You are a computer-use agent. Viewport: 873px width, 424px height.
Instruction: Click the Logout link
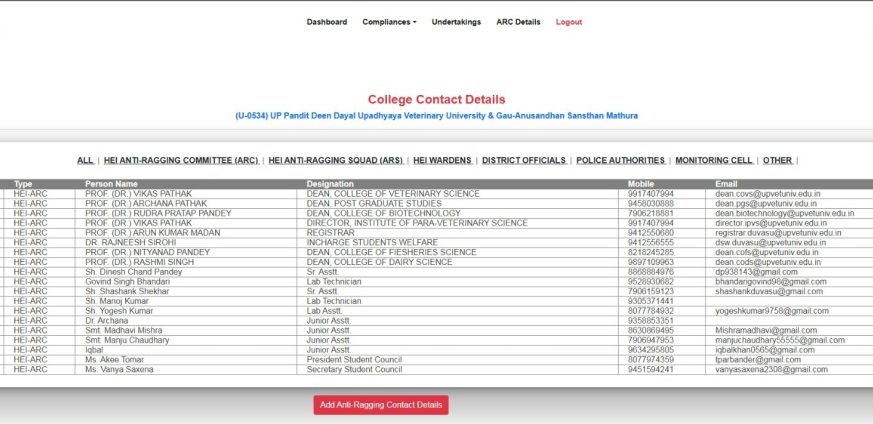[568, 22]
